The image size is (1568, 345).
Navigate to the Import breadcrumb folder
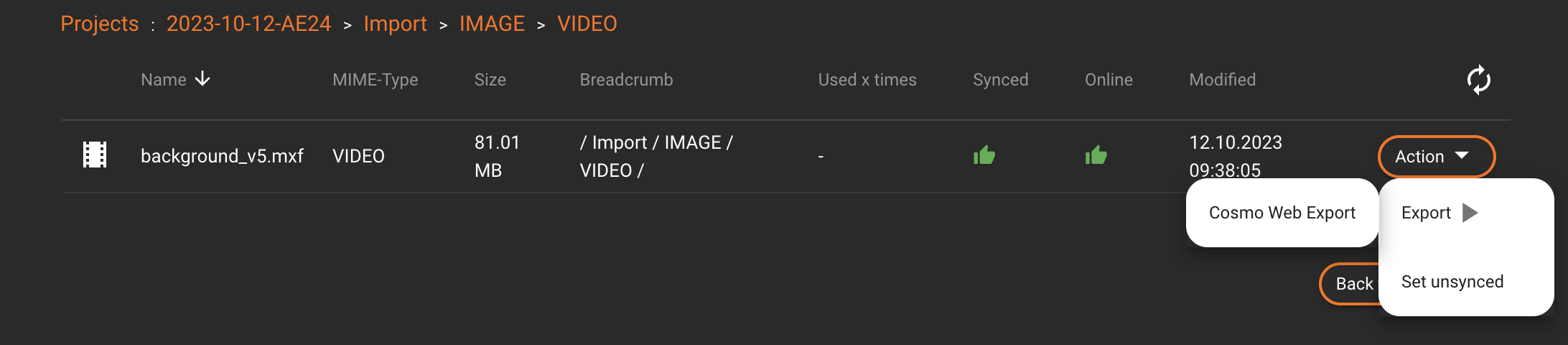coord(395,24)
